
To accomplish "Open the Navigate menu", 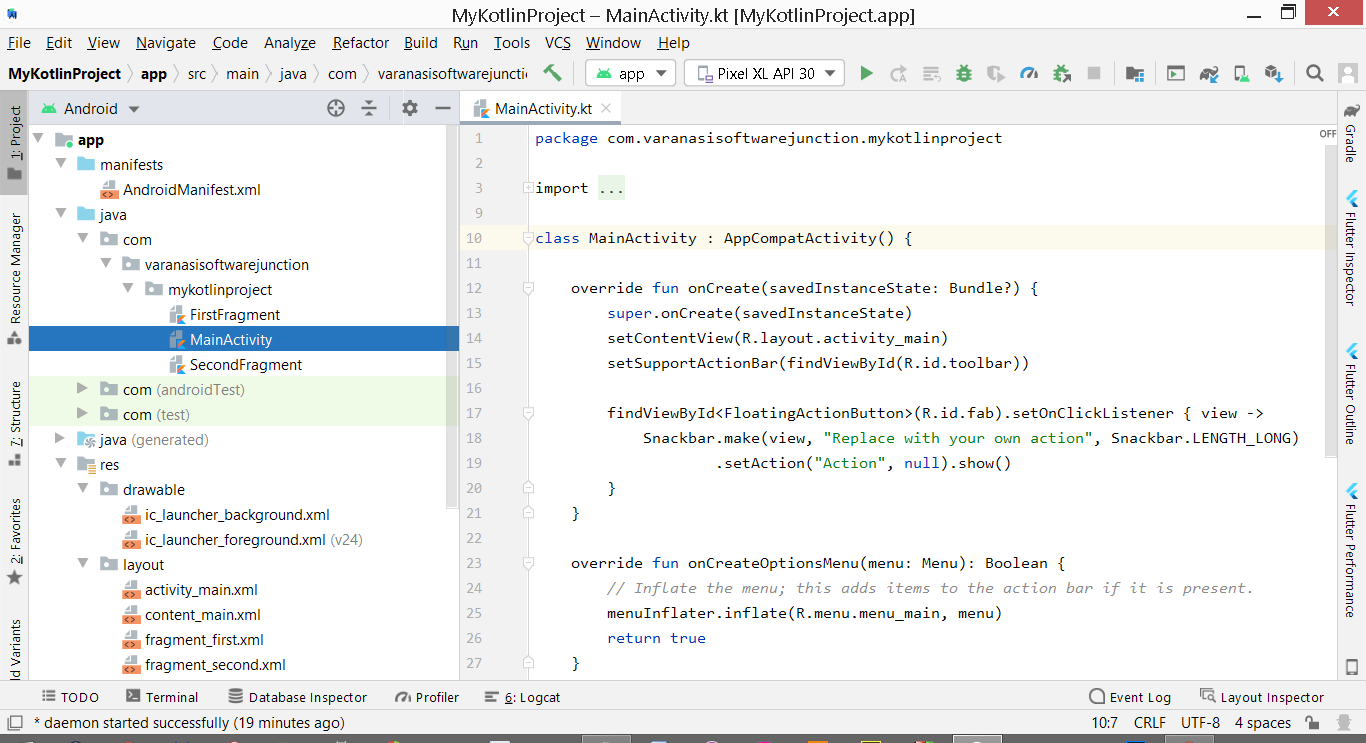I will click(x=166, y=43).
